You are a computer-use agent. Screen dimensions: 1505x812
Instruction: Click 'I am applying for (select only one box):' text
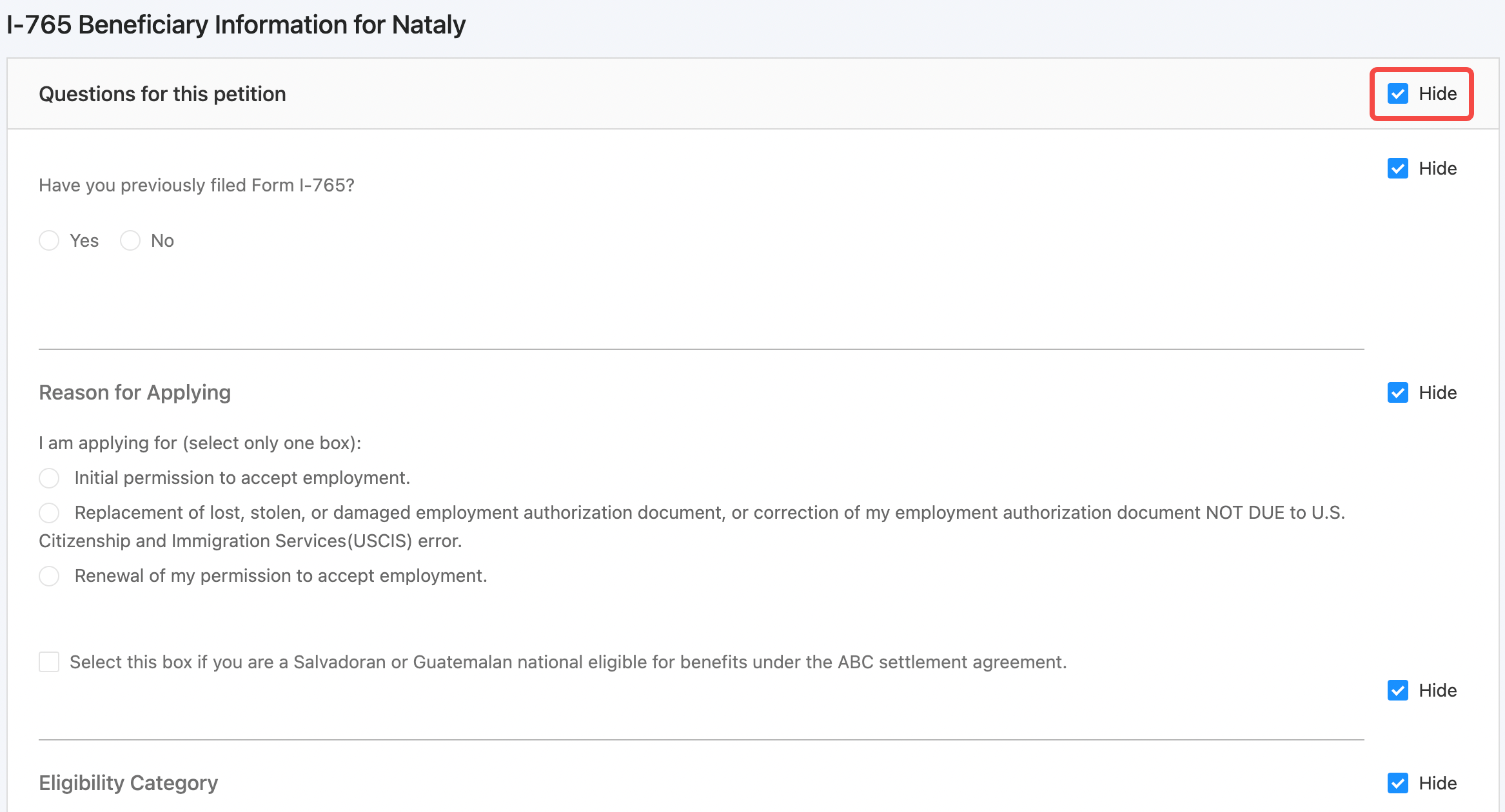[200, 443]
